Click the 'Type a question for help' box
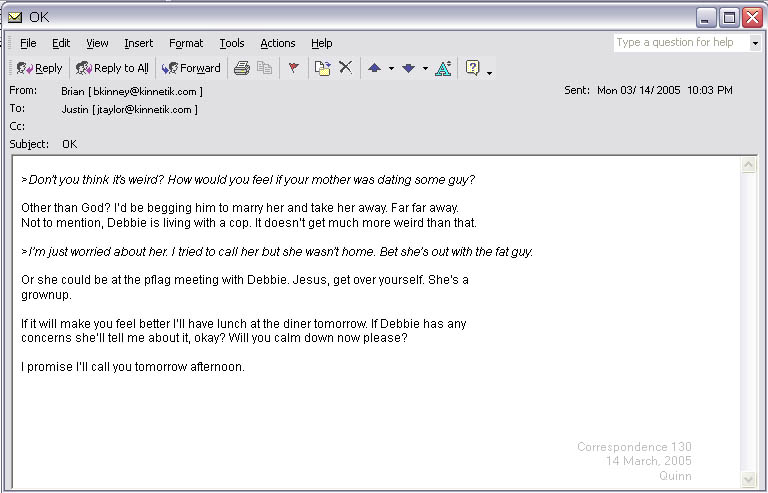Screen dimensions: 768x493 click(681, 43)
